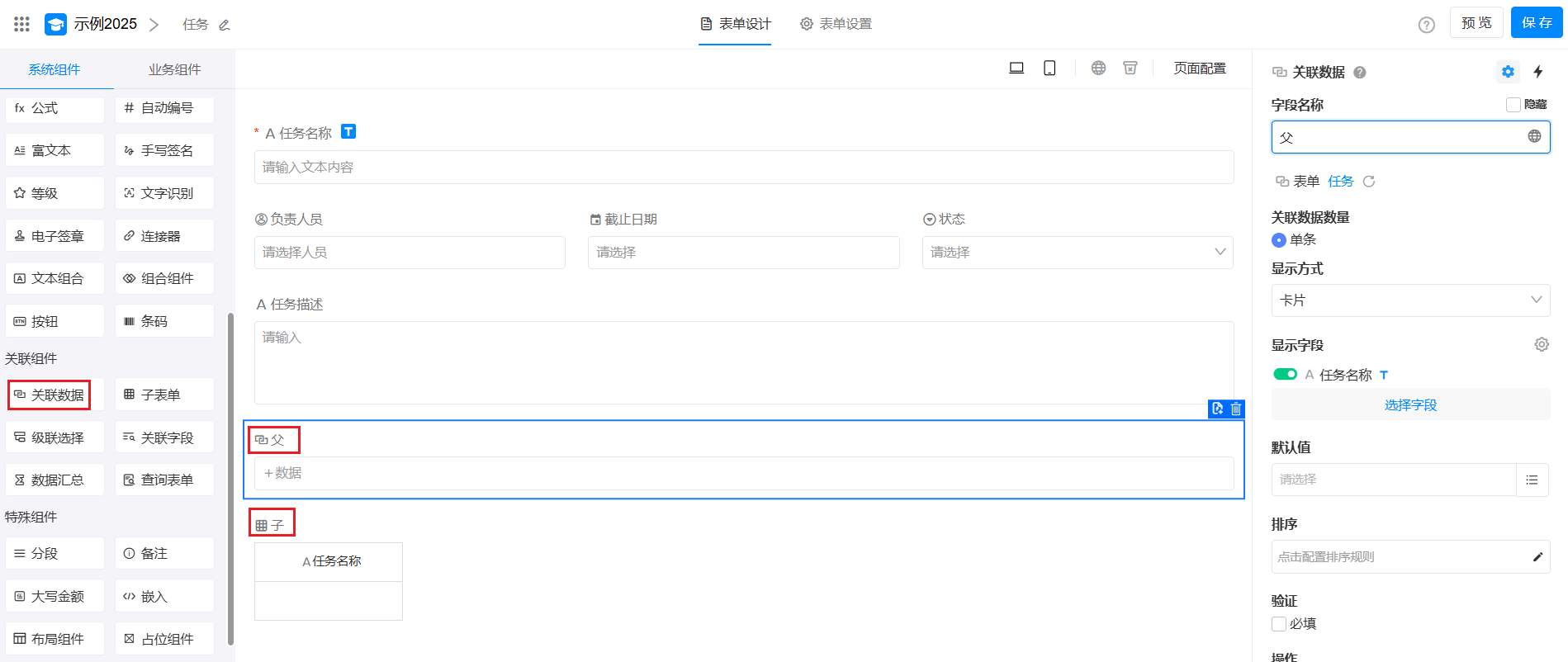Open the 状态 select dropdown
1568x662 pixels.
(x=1077, y=253)
